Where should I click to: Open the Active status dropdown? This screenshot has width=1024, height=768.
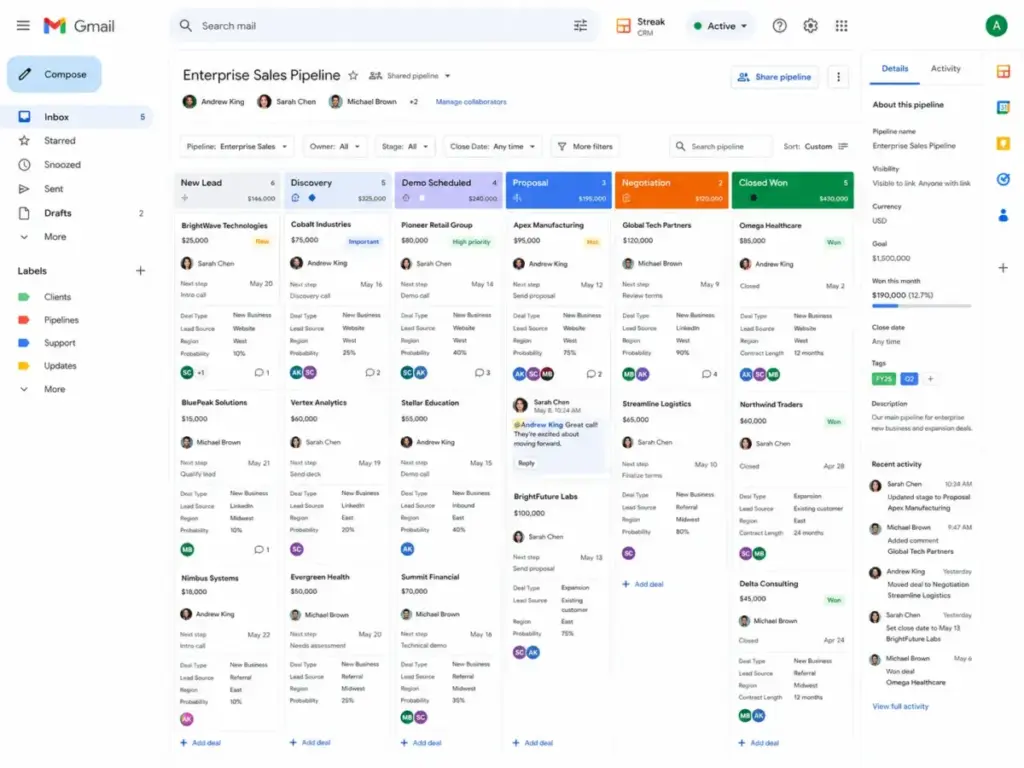coord(720,26)
